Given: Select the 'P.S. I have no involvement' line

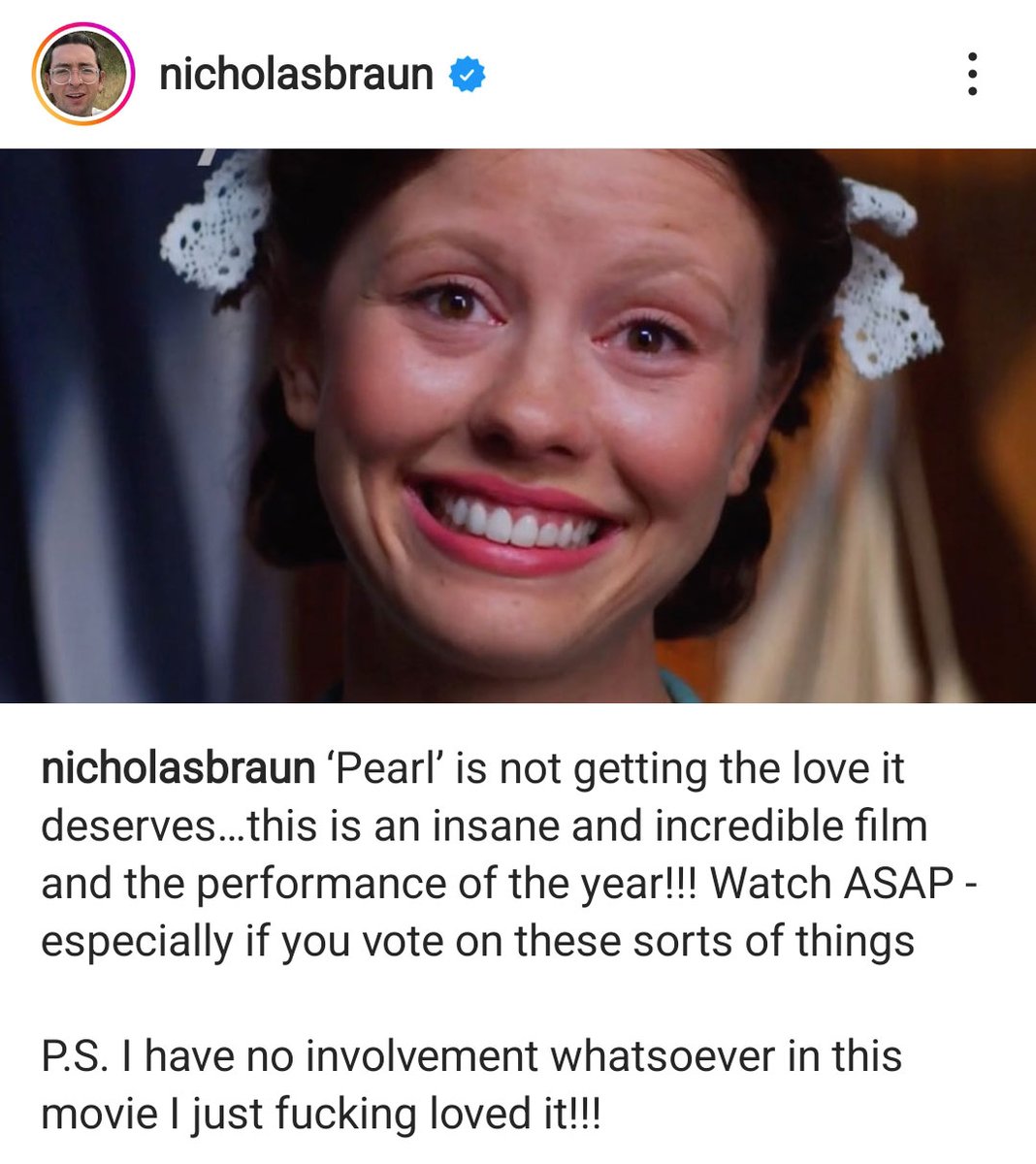Looking at the screenshot, I should (x=471, y=1056).
